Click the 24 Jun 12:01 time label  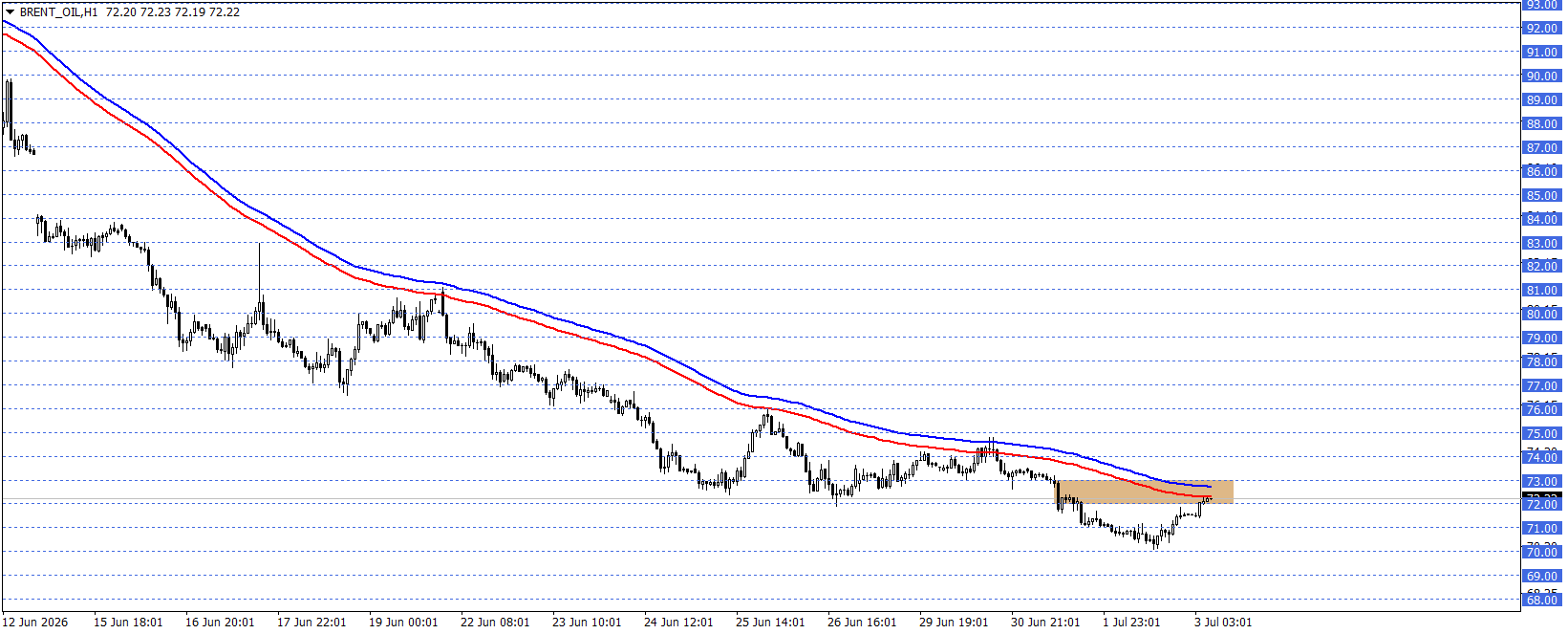(678, 623)
